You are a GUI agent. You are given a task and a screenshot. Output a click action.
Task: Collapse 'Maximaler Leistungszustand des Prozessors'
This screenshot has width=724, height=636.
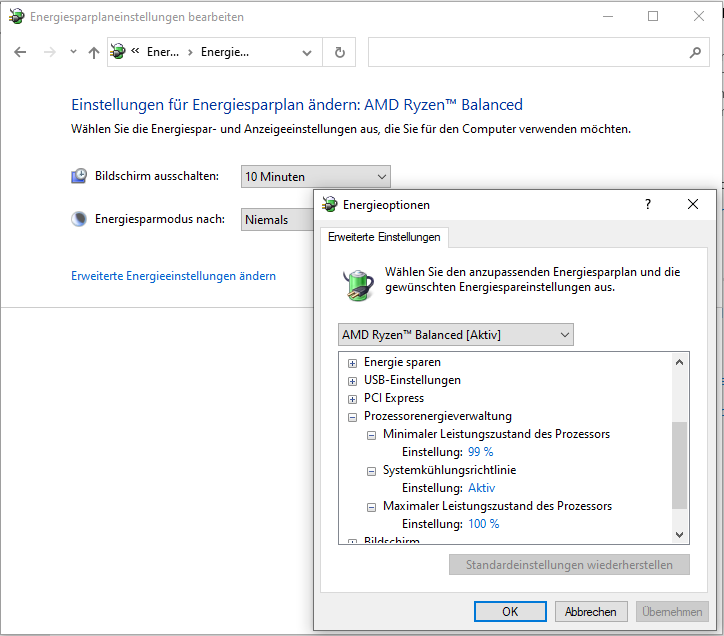(371, 507)
